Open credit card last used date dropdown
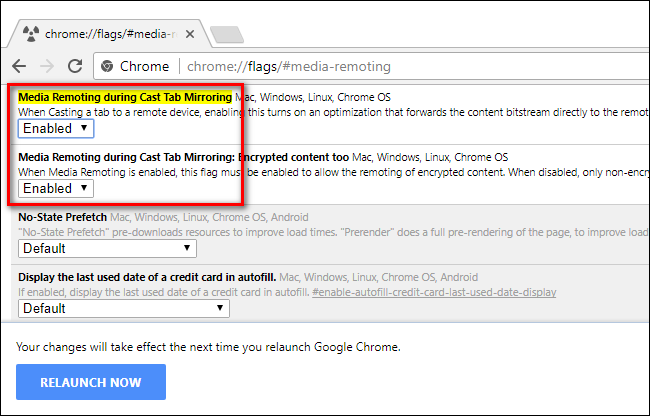The width and height of the screenshot is (650, 416). click(x=123, y=308)
